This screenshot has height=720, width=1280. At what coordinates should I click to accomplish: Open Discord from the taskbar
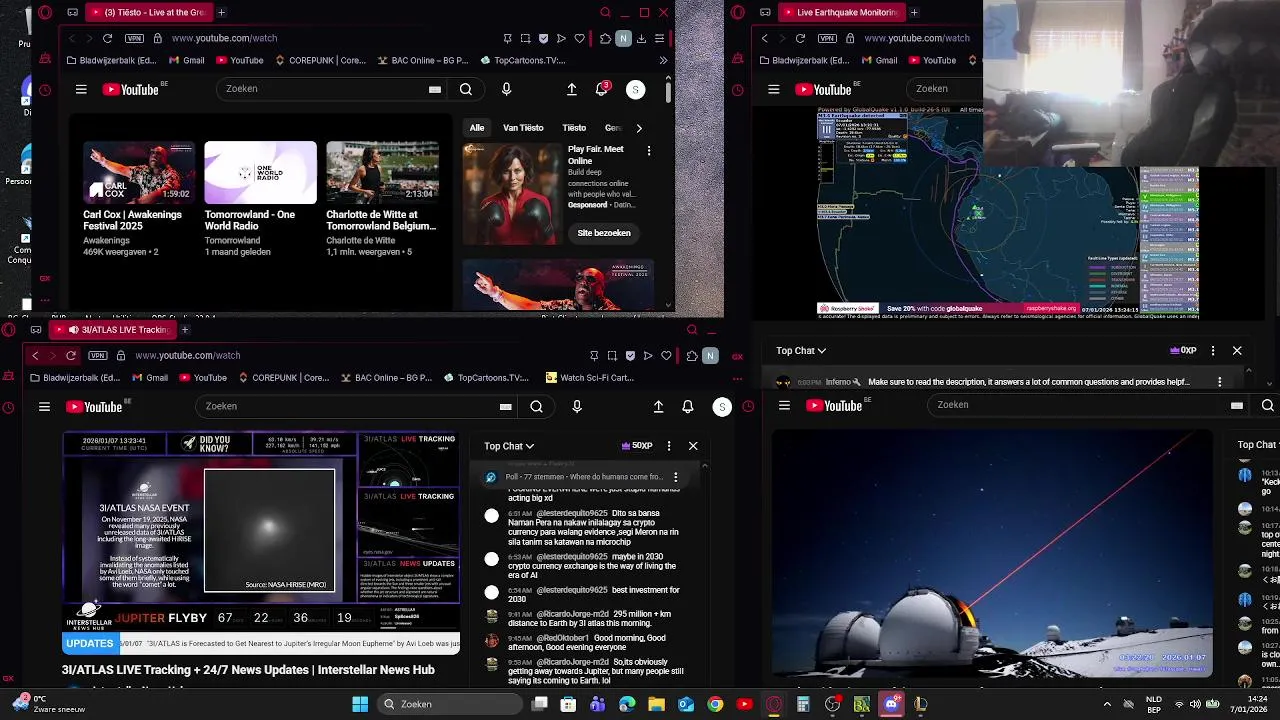pyautogui.click(x=892, y=704)
